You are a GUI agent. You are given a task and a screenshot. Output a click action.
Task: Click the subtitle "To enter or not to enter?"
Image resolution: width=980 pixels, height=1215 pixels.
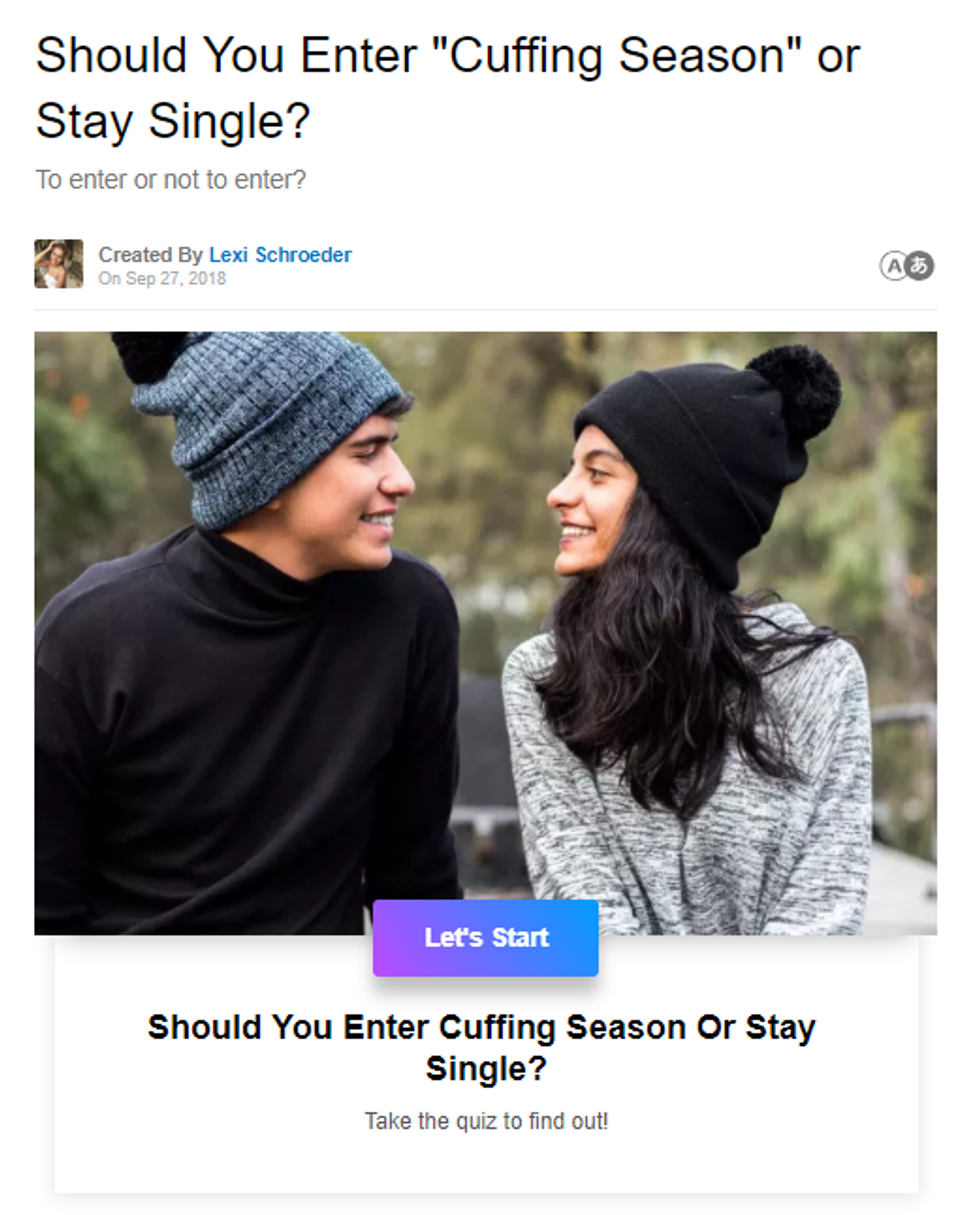tap(170, 180)
